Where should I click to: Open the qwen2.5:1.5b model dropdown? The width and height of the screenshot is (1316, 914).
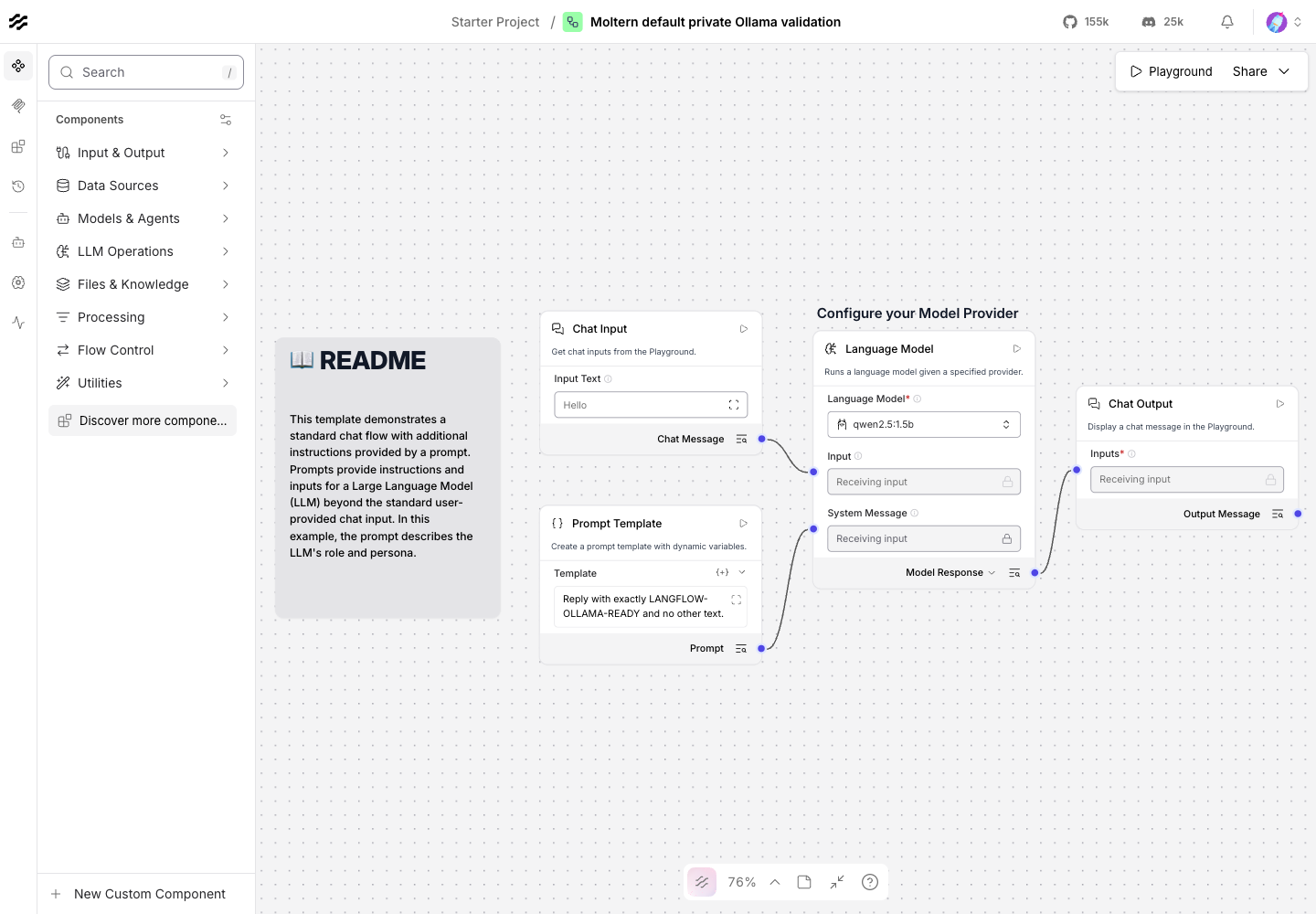924,425
